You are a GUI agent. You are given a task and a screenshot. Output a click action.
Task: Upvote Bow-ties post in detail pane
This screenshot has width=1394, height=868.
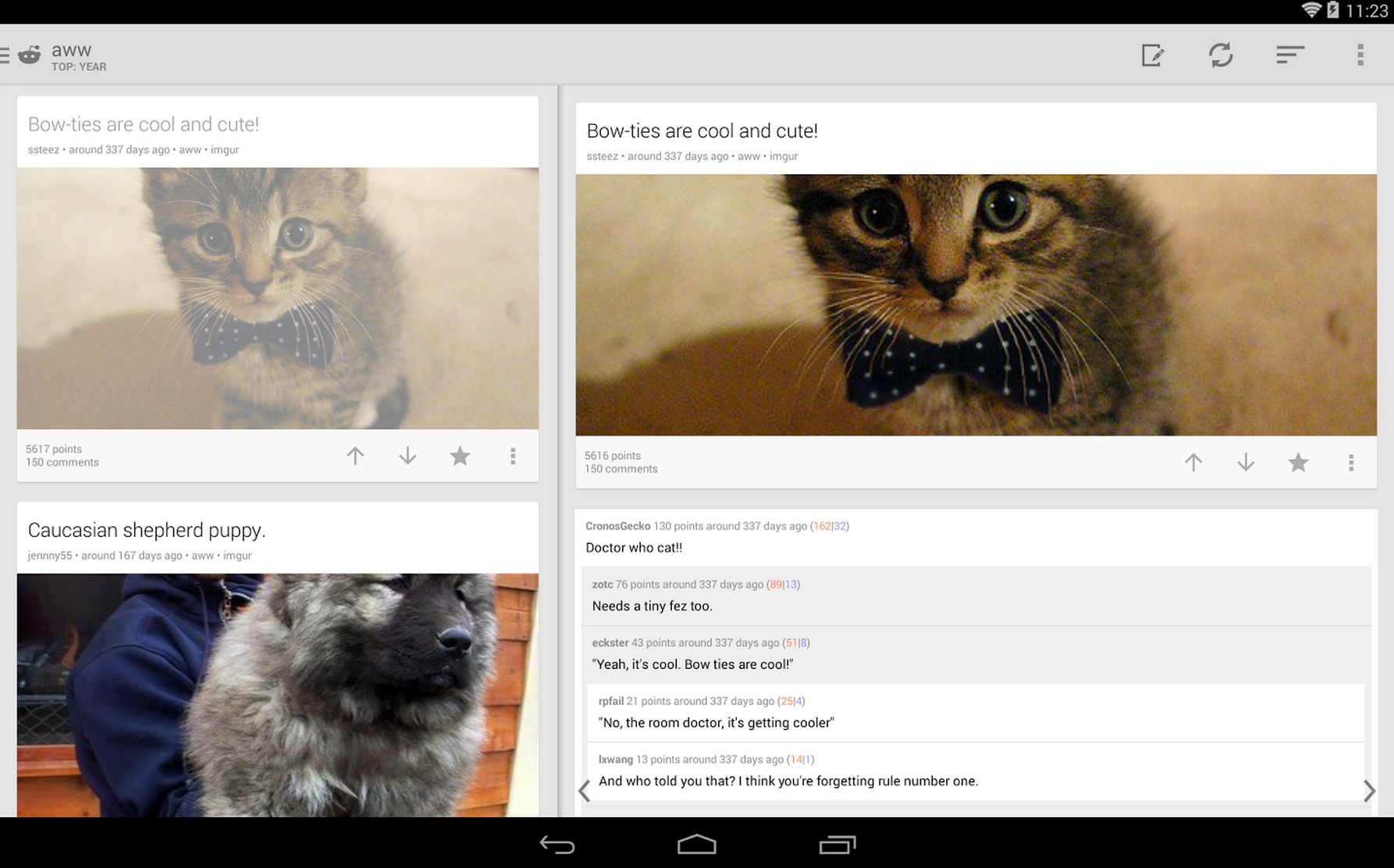pyautogui.click(x=1193, y=462)
